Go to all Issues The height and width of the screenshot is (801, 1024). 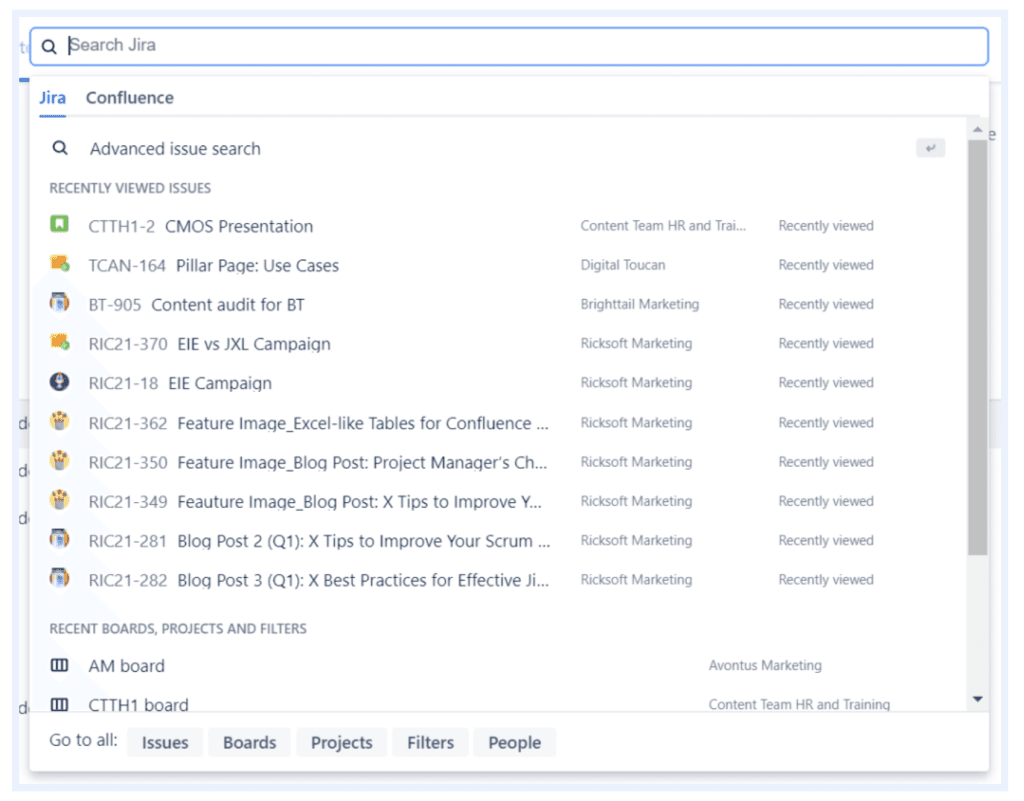(x=165, y=742)
